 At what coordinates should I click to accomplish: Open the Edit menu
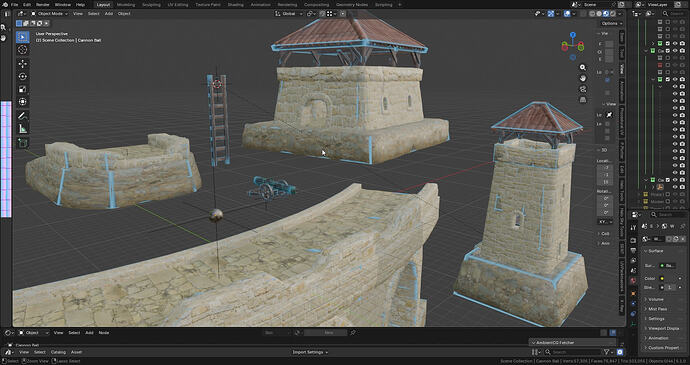pyautogui.click(x=27, y=4)
